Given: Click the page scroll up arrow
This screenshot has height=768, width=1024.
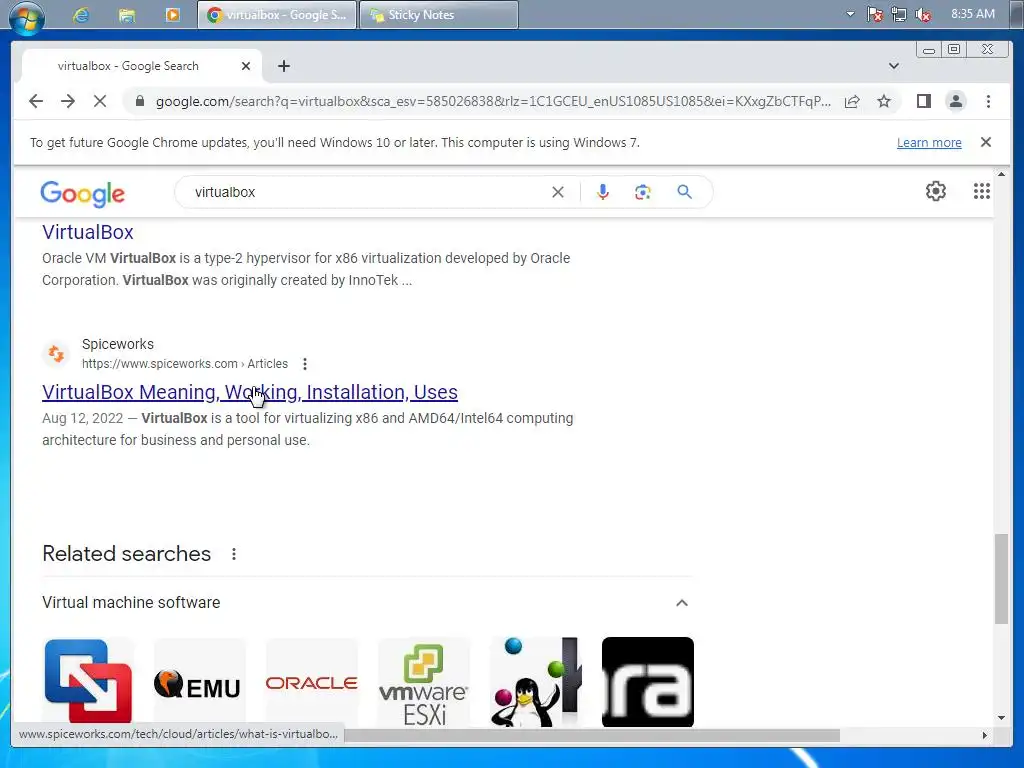Looking at the screenshot, I should [1001, 174].
